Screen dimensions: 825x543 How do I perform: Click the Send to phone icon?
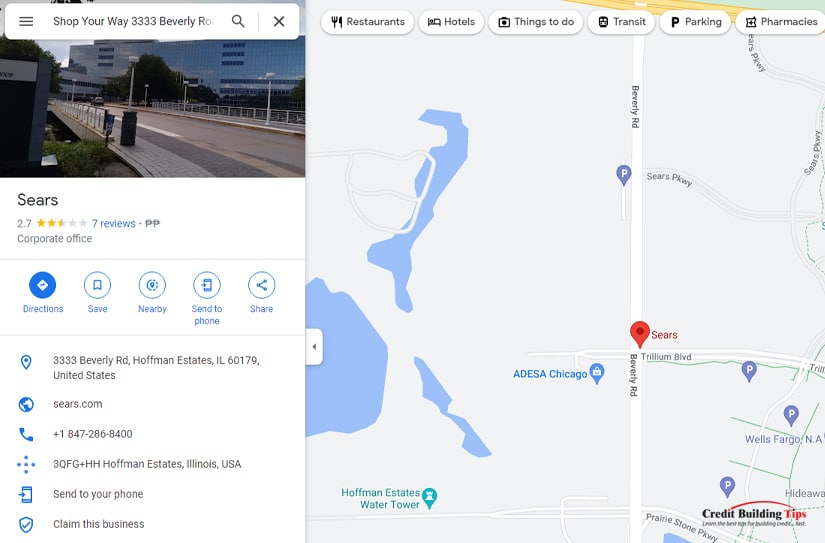(207, 285)
